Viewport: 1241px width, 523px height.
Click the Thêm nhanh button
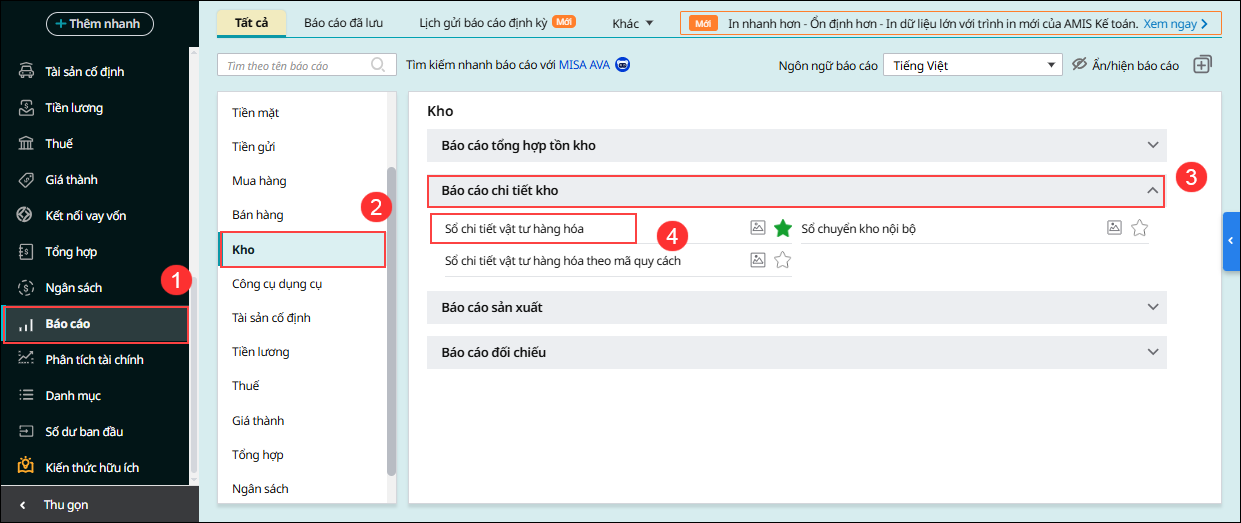pyautogui.click(x=100, y=23)
